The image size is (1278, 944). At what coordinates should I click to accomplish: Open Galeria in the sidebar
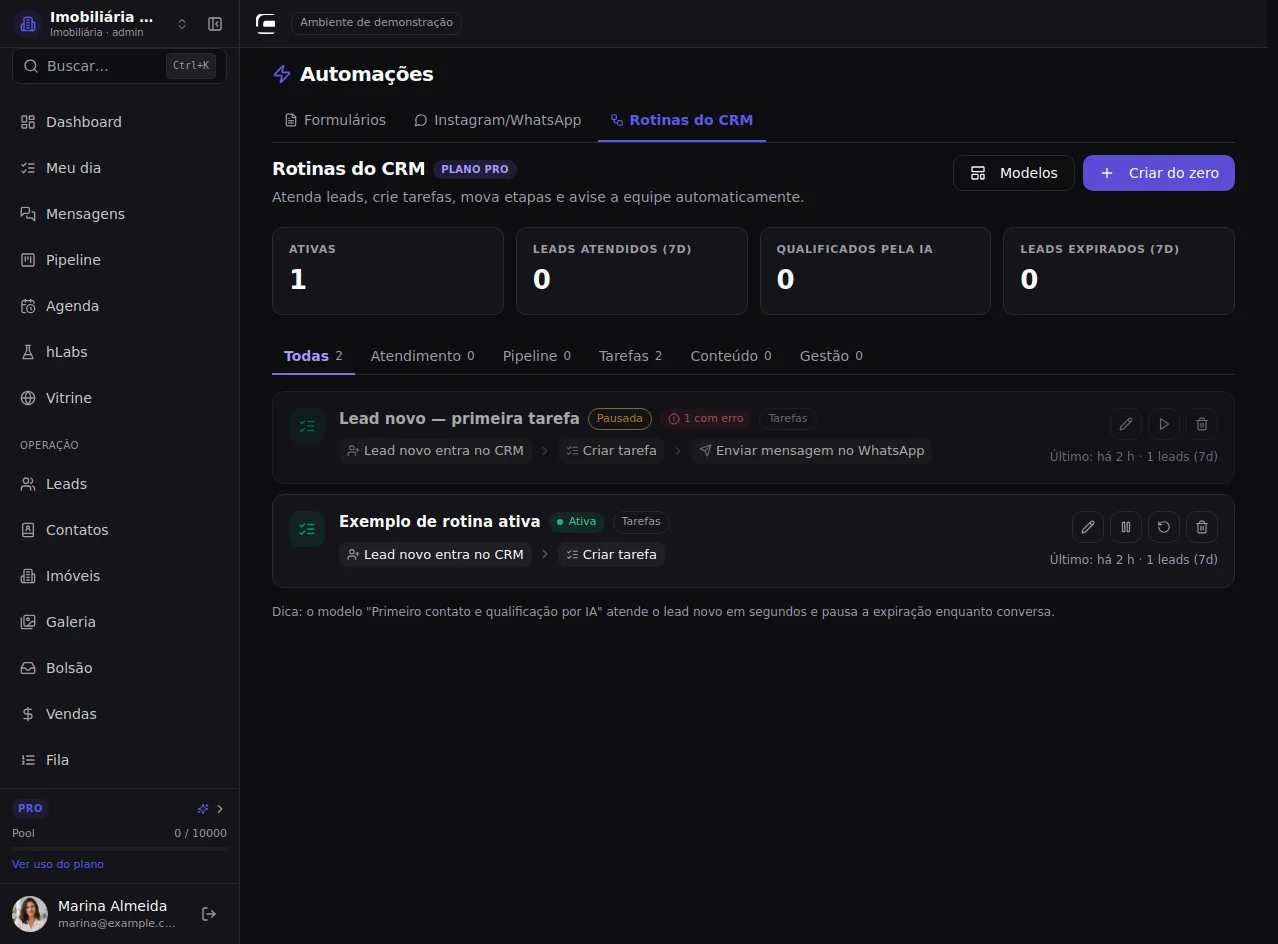pyautogui.click(x=120, y=622)
